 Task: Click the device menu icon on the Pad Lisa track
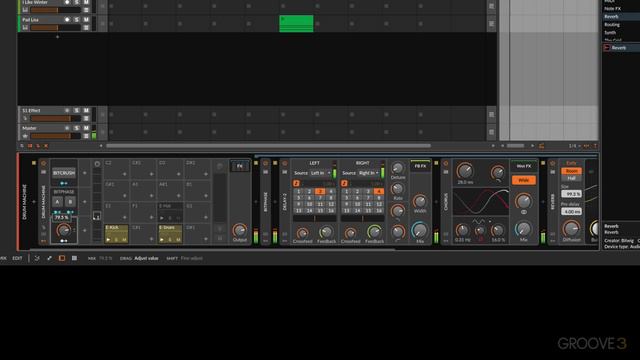[x=86, y=27]
